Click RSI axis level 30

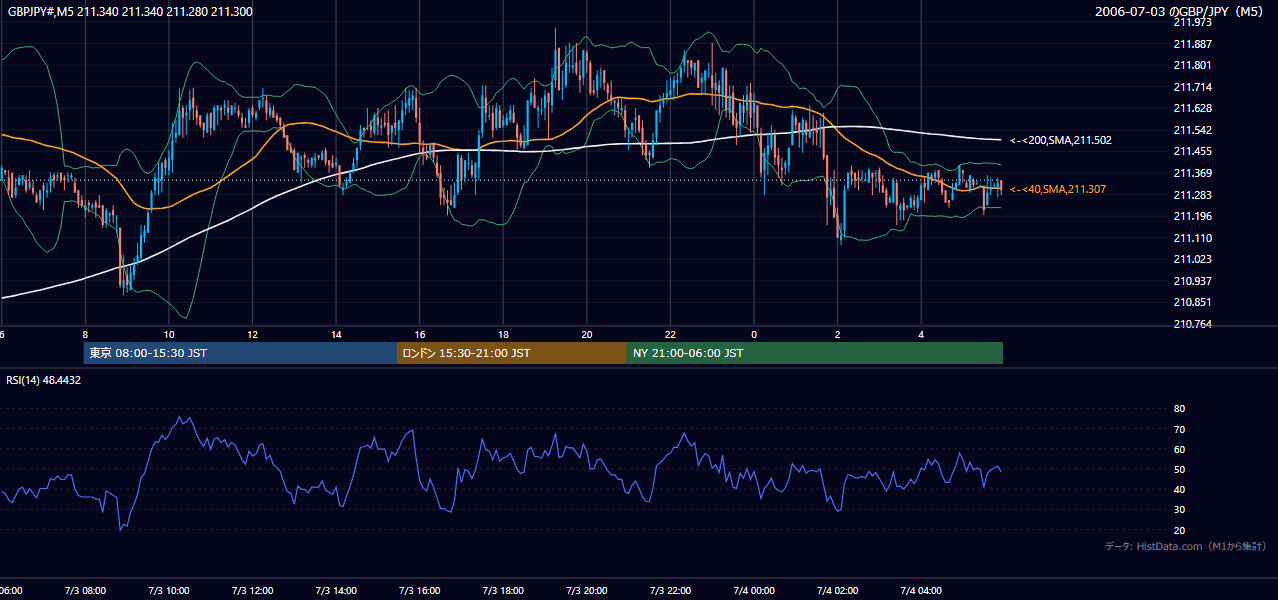coord(1179,510)
